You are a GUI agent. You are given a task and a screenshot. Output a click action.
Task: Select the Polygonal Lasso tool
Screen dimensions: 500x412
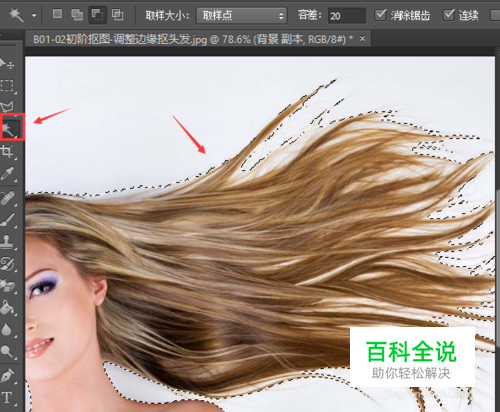(7, 107)
